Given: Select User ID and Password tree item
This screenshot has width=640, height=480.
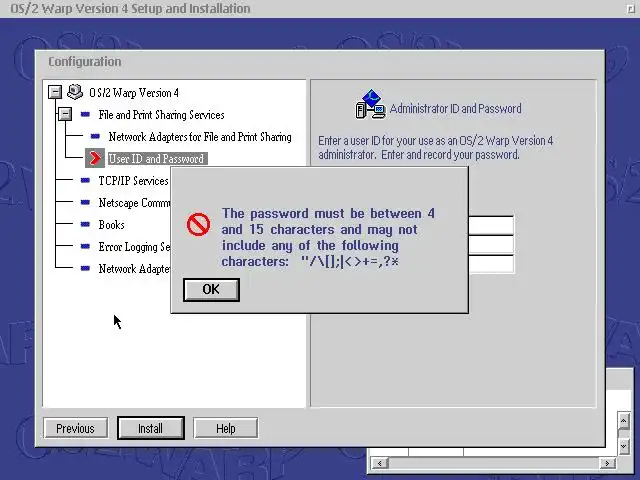Looking at the screenshot, I should [x=157, y=159].
